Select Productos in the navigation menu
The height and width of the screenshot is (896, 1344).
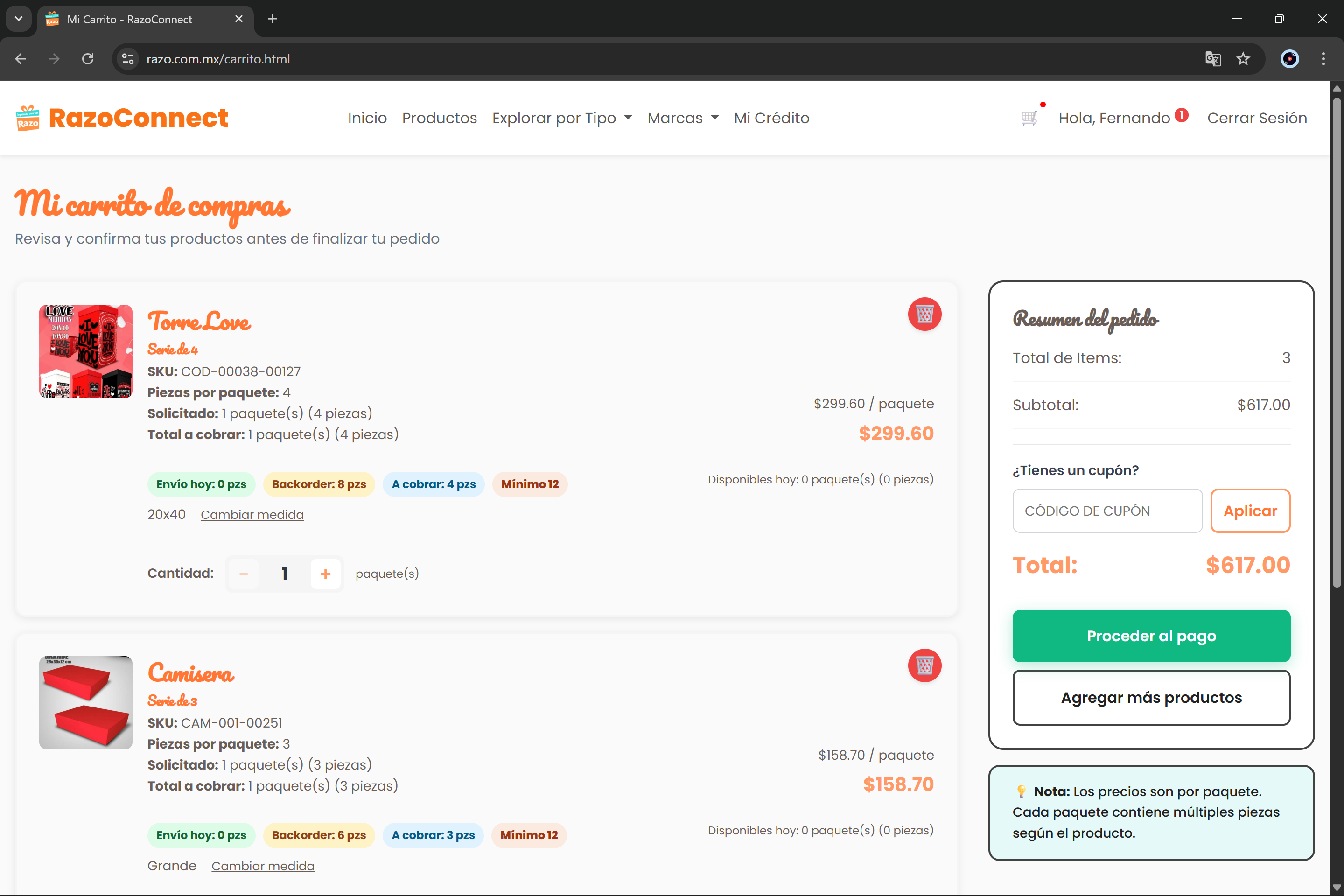(440, 118)
